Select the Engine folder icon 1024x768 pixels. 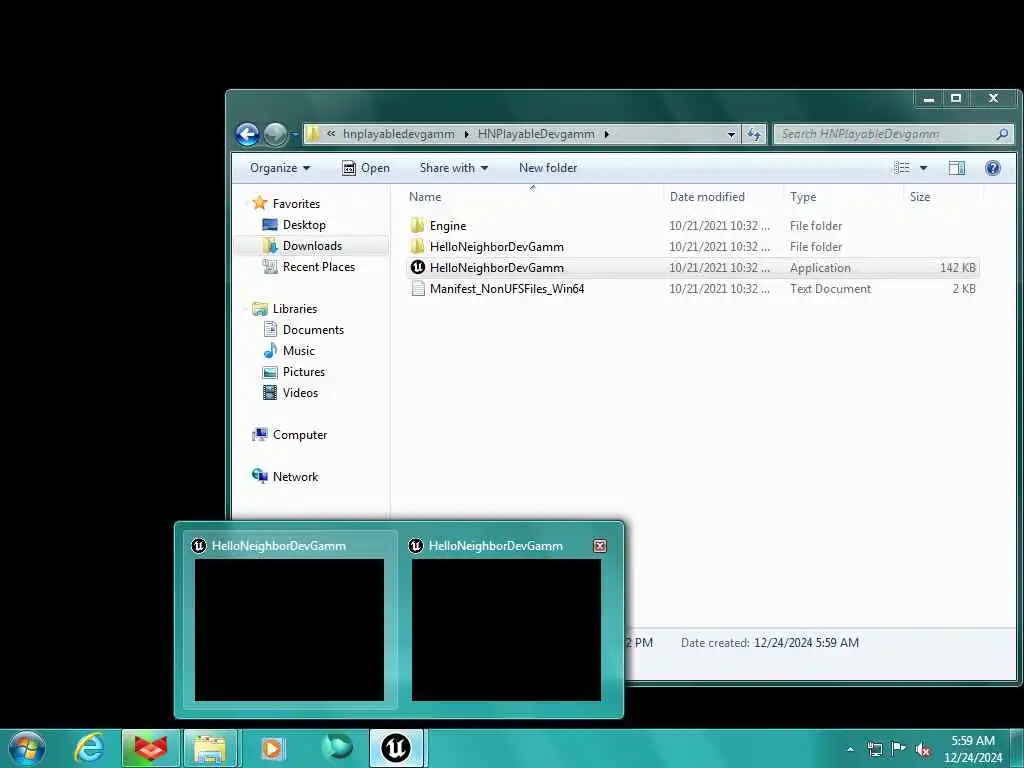[x=418, y=226]
